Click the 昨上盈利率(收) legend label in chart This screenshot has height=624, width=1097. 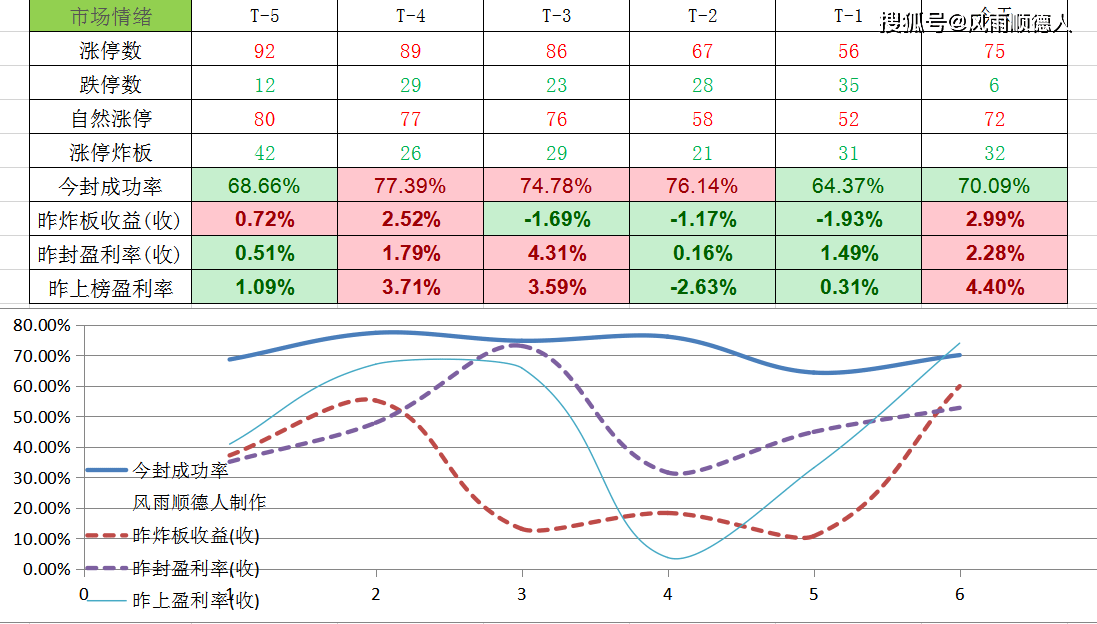[196, 600]
